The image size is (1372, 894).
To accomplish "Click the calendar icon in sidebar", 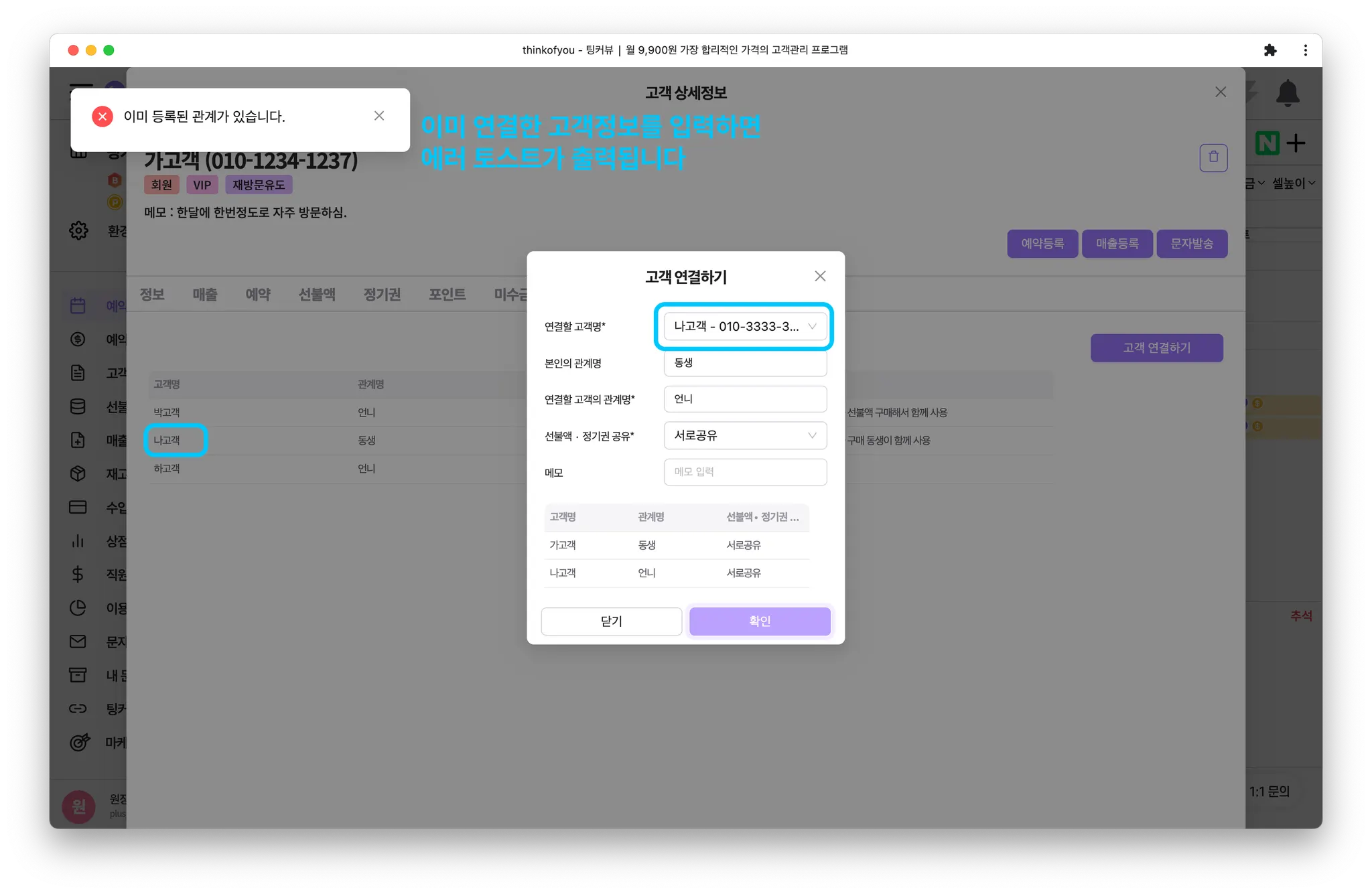I will pyautogui.click(x=78, y=305).
